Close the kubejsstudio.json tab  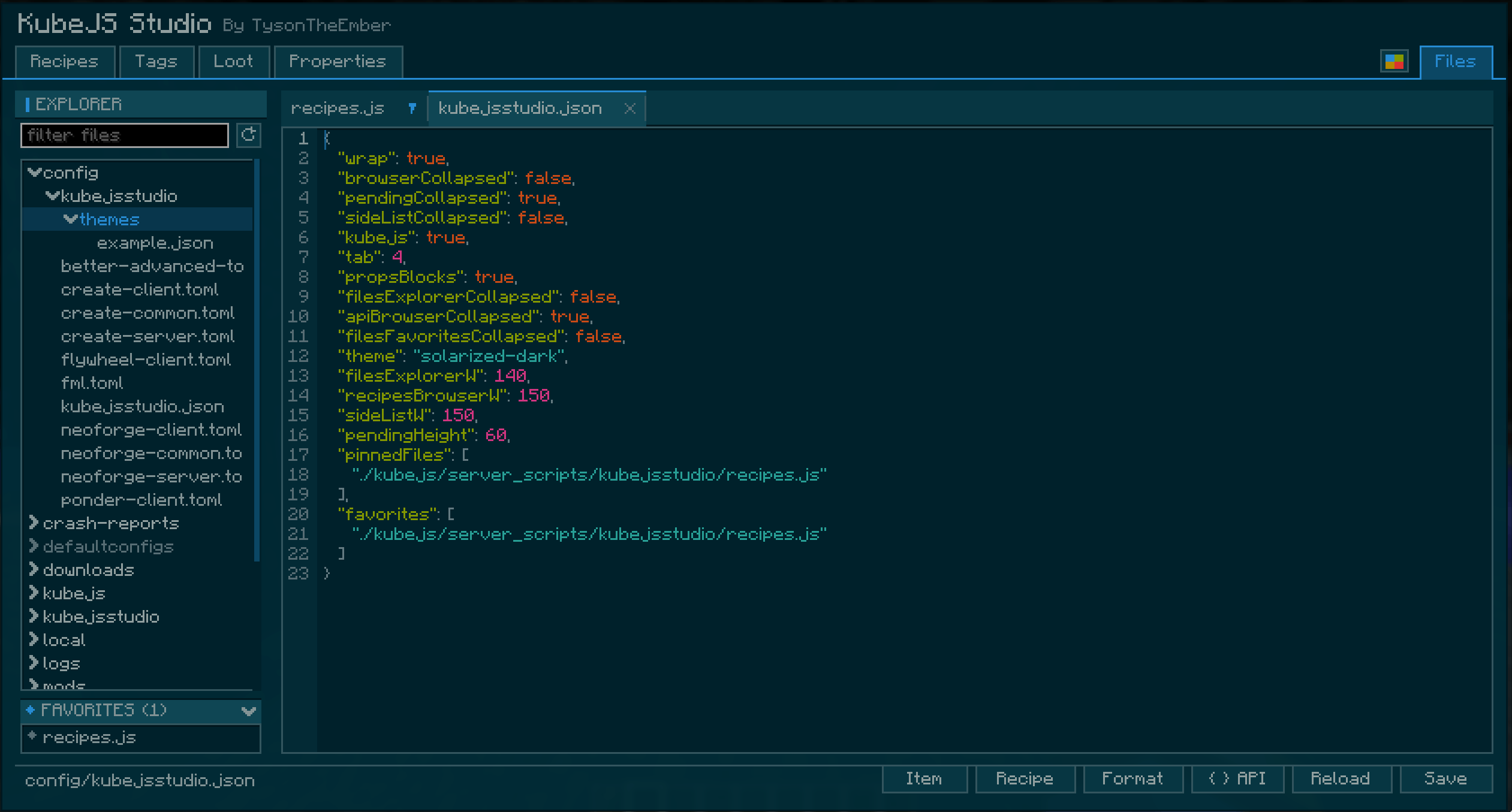tap(630, 108)
